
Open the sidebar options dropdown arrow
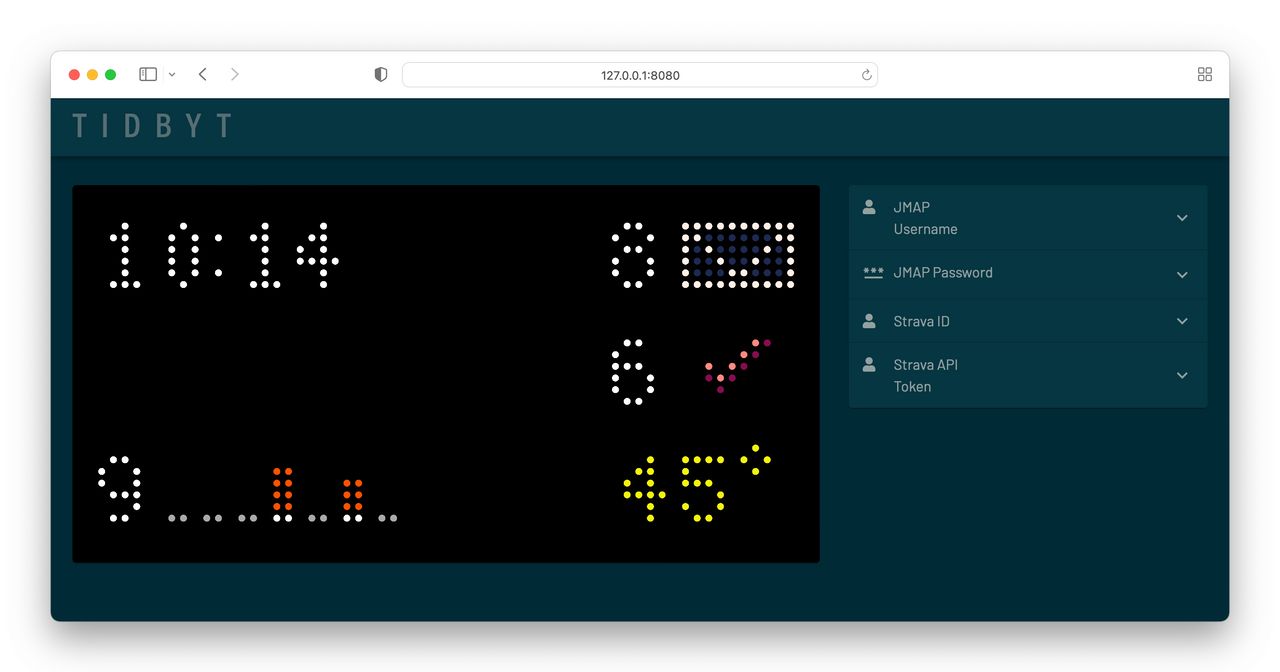(x=171, y=74)
